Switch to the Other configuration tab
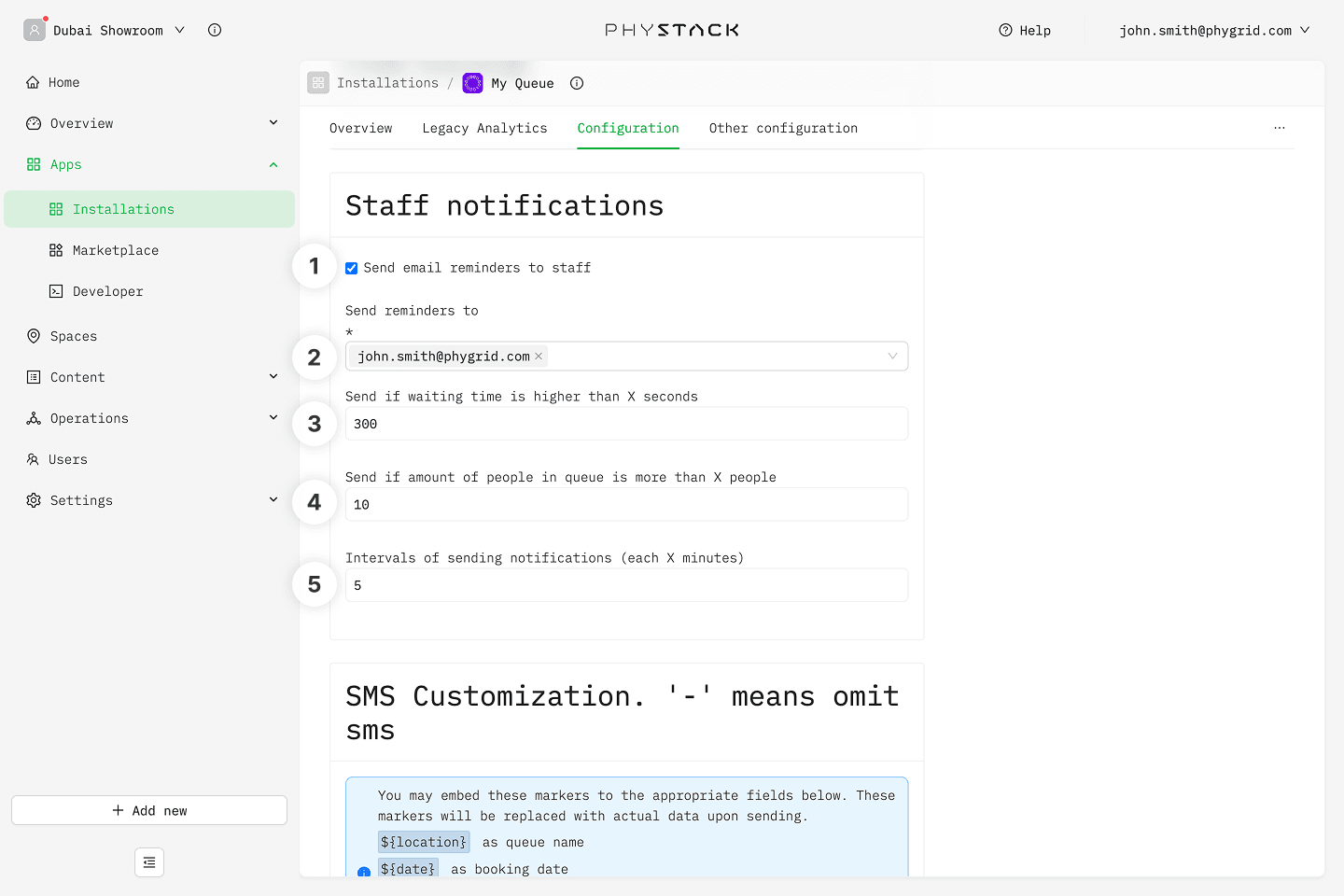The image size is (1344, 896). 782,128
